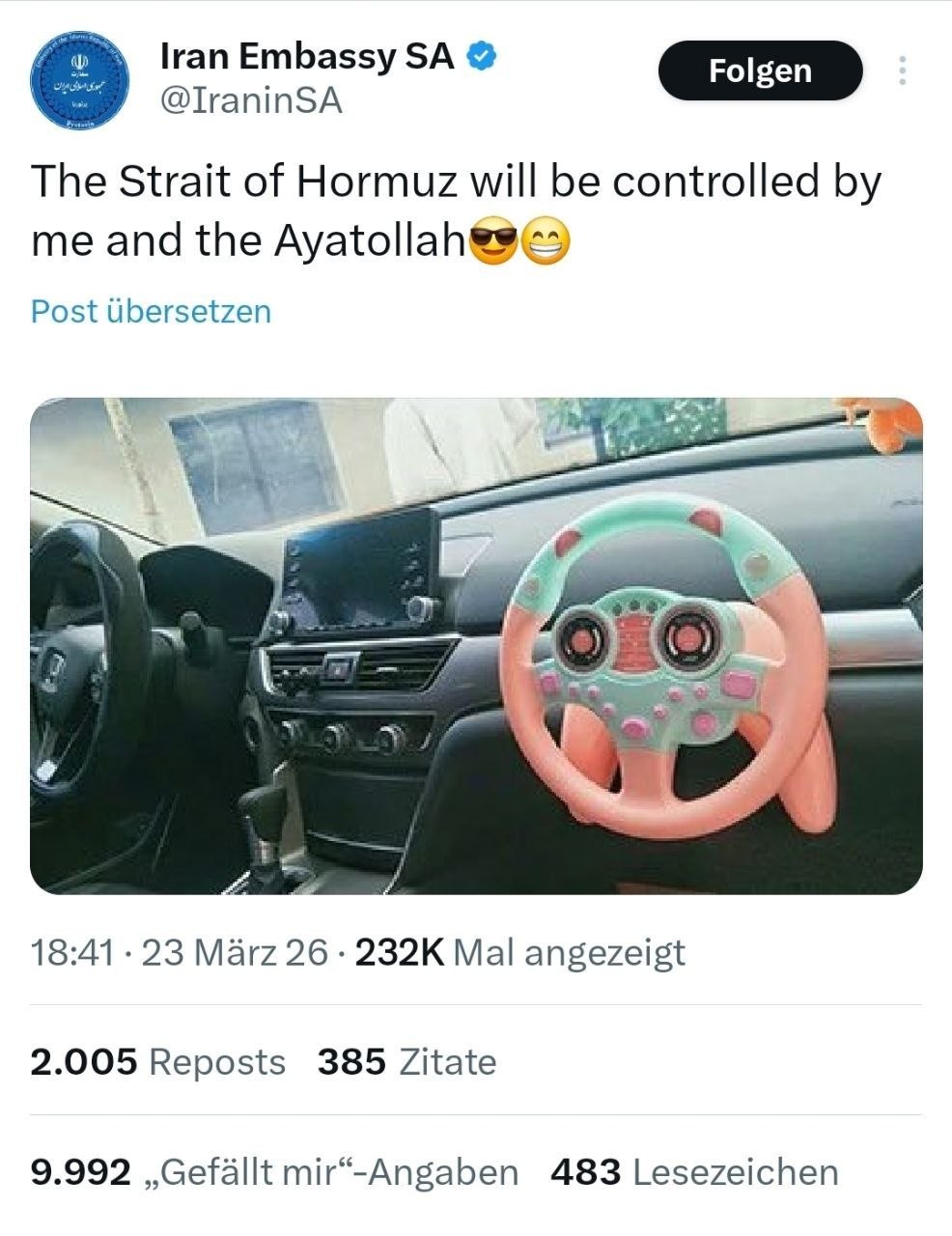Open the 9.992 Gefällt mir list
Image resolution: width=952 pixels, height=1236 pixels.
274,1172
